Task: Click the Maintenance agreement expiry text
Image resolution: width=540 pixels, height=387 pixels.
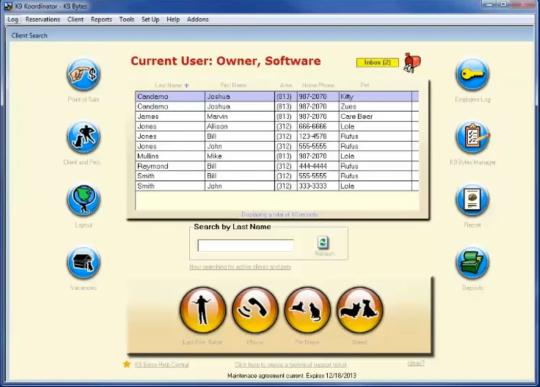Action: [x=292, y=375]
